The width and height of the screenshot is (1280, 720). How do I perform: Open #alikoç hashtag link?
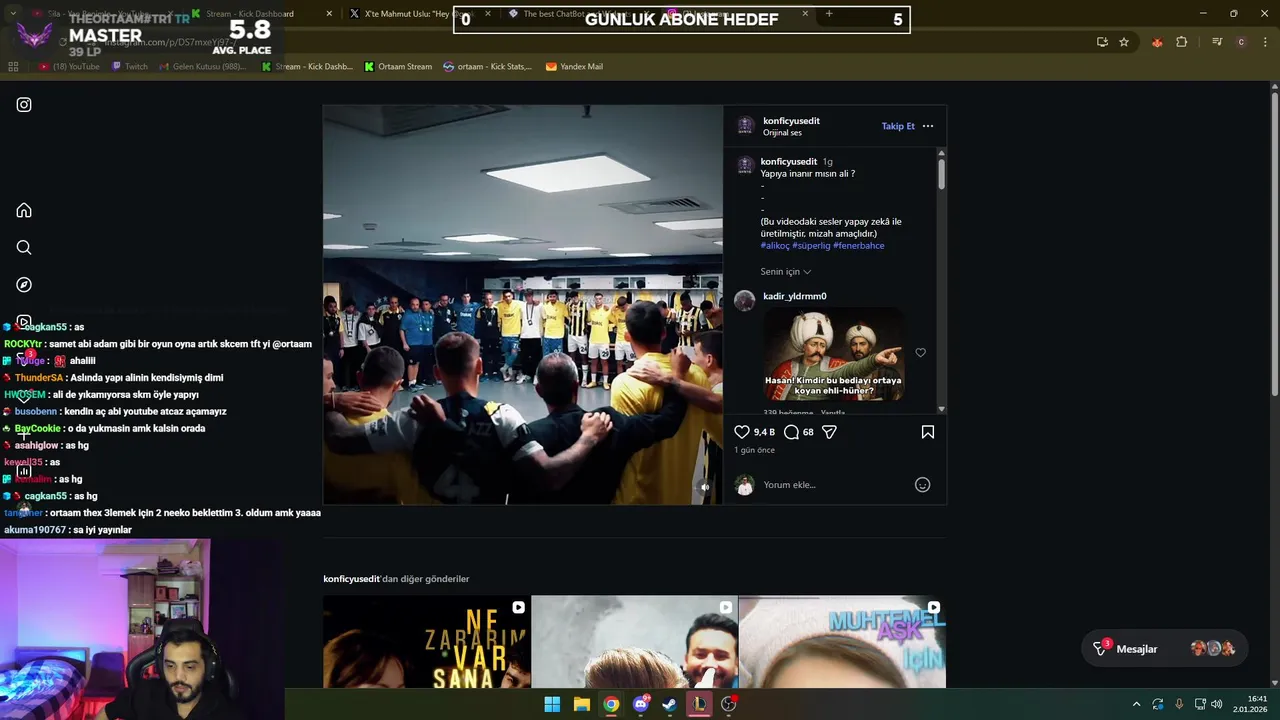(x=775, y=246)
